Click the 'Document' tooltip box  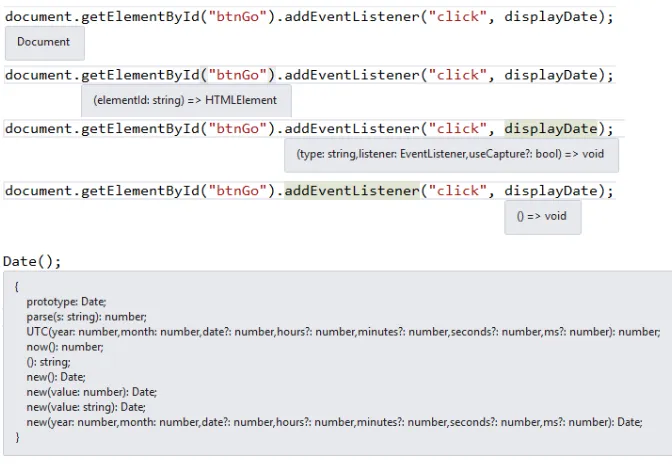coord(45,43)
